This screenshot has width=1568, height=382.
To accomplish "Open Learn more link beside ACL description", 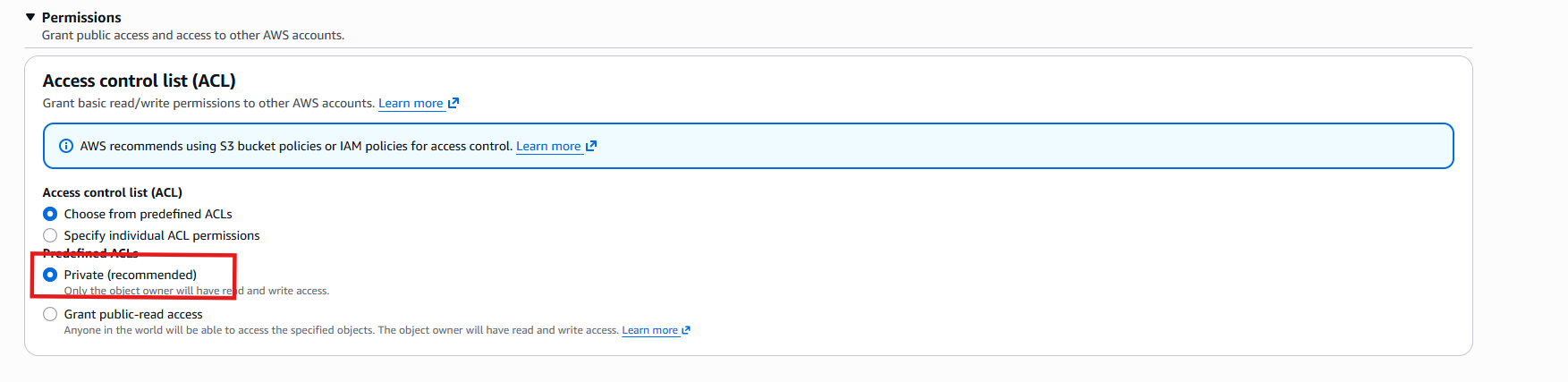I will coord(411,103).
